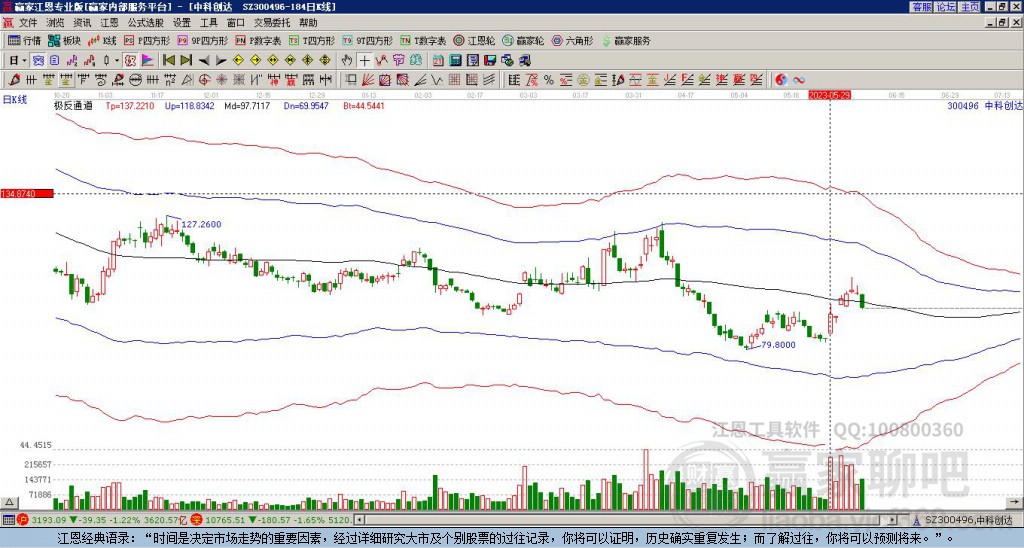
Task: Click the 300496 中科创达 stock label
Action: pos(985,105)
